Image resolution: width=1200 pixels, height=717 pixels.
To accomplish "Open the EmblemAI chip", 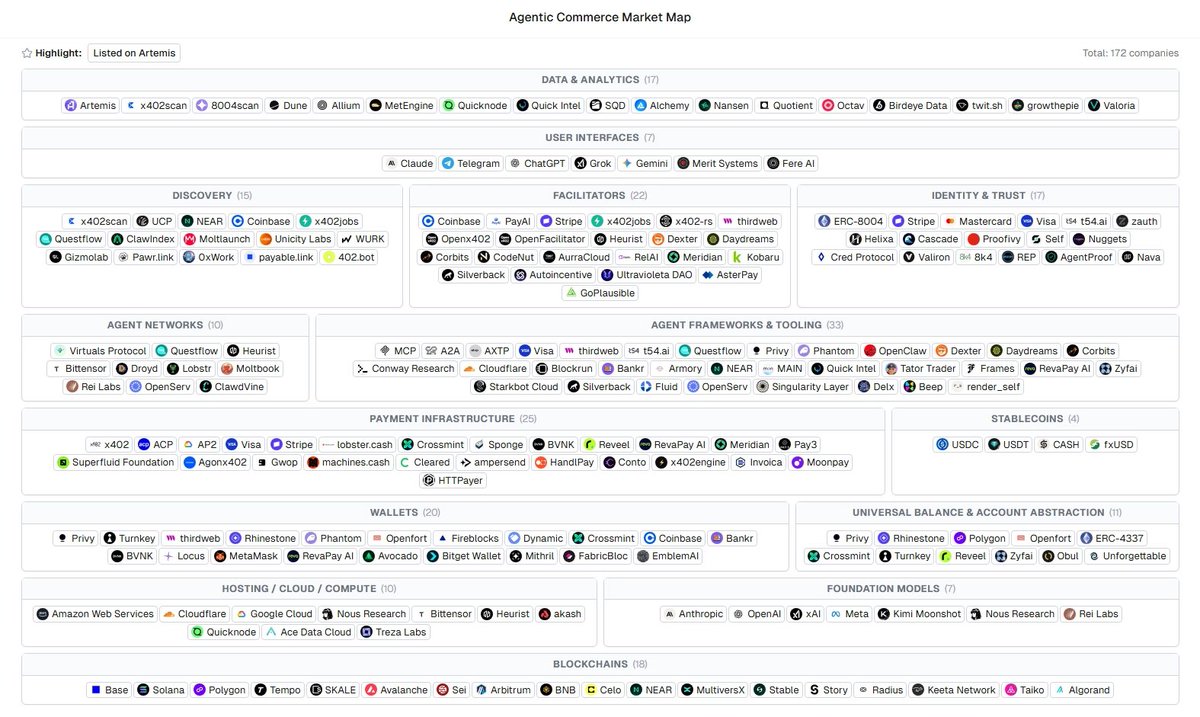I will [x=668, y=556].
